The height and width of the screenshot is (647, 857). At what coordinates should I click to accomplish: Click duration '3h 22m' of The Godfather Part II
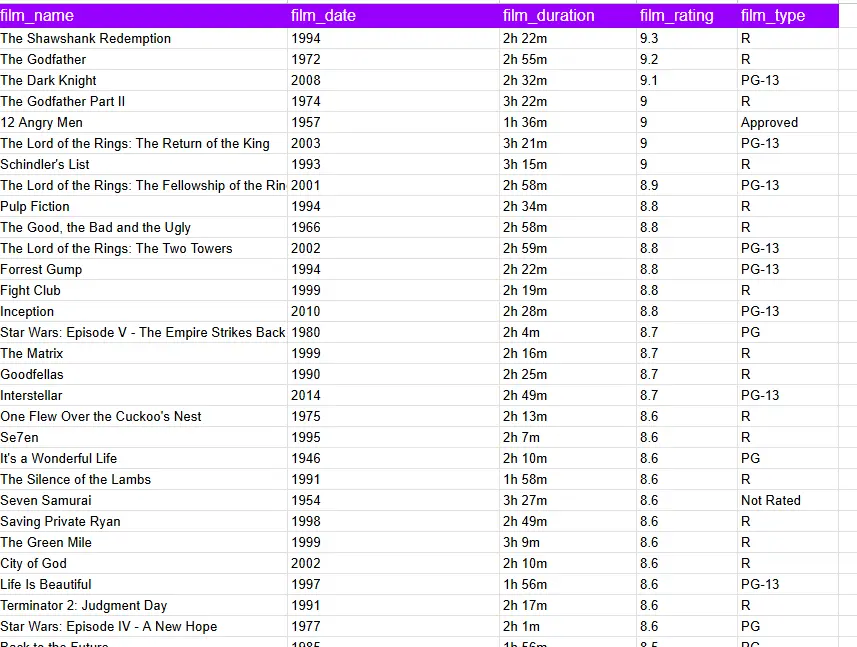point(568,101)
